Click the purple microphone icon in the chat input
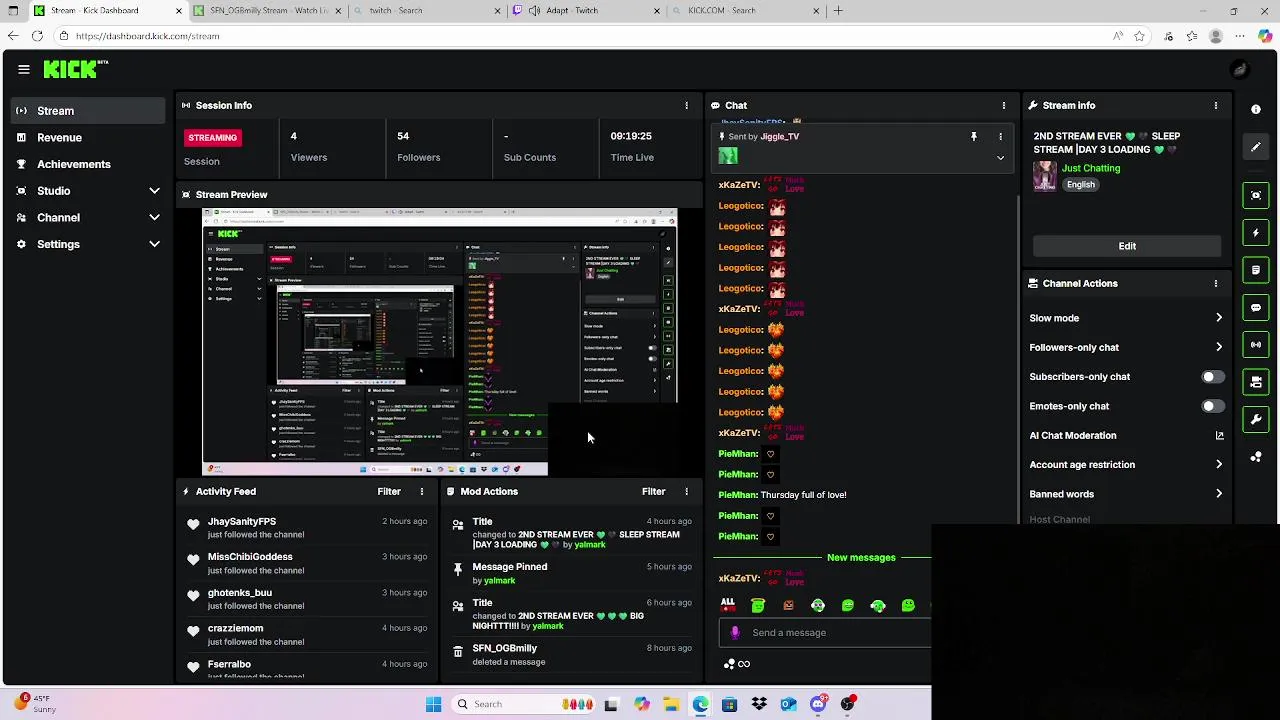The height and width of the screenshot is (720, 1280). click(735, 632)
